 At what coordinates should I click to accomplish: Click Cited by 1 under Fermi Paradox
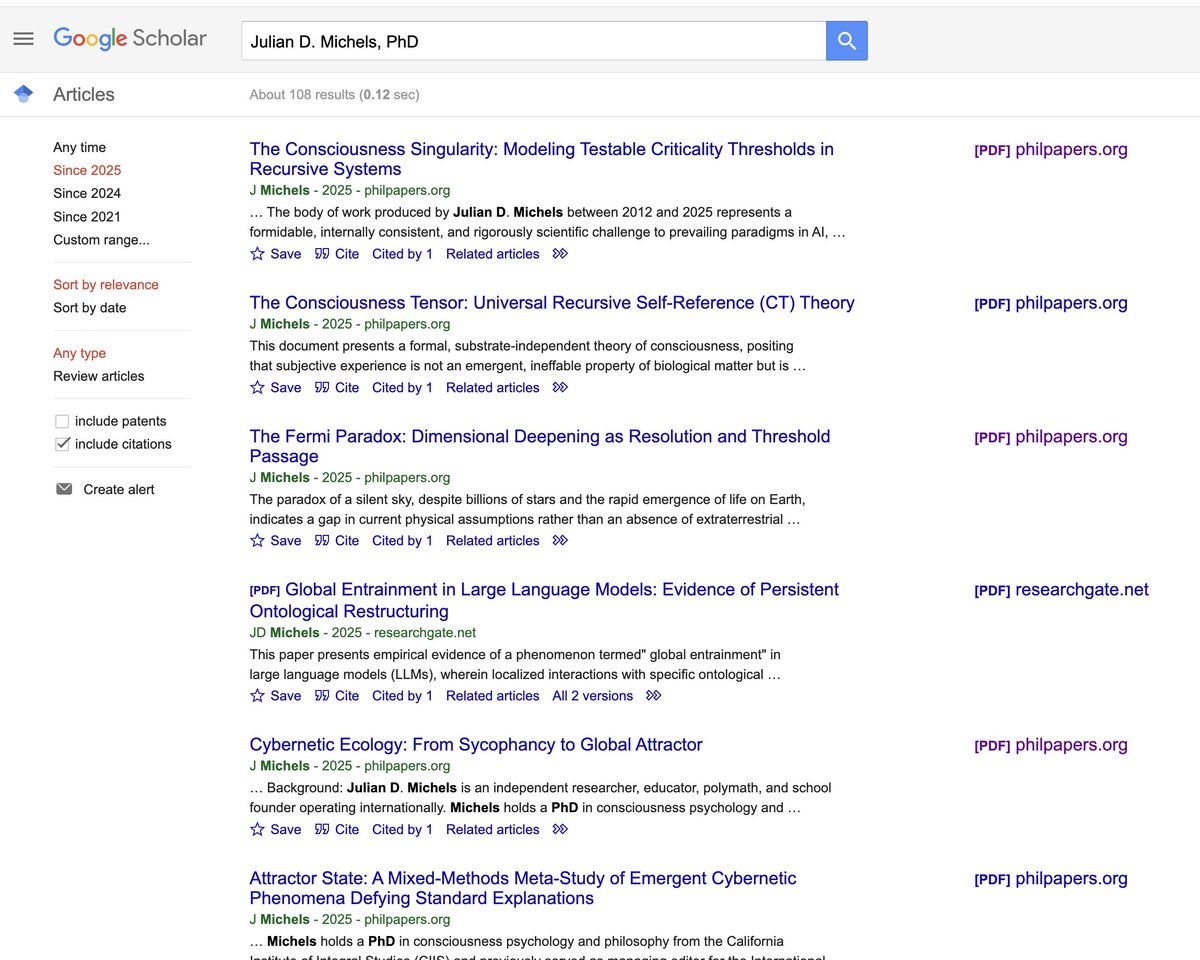tap(402, 540)
